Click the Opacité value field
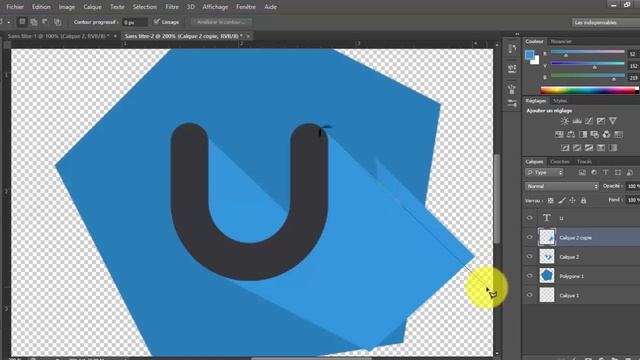This screenshot has height=360, width=640. point(633,186)
